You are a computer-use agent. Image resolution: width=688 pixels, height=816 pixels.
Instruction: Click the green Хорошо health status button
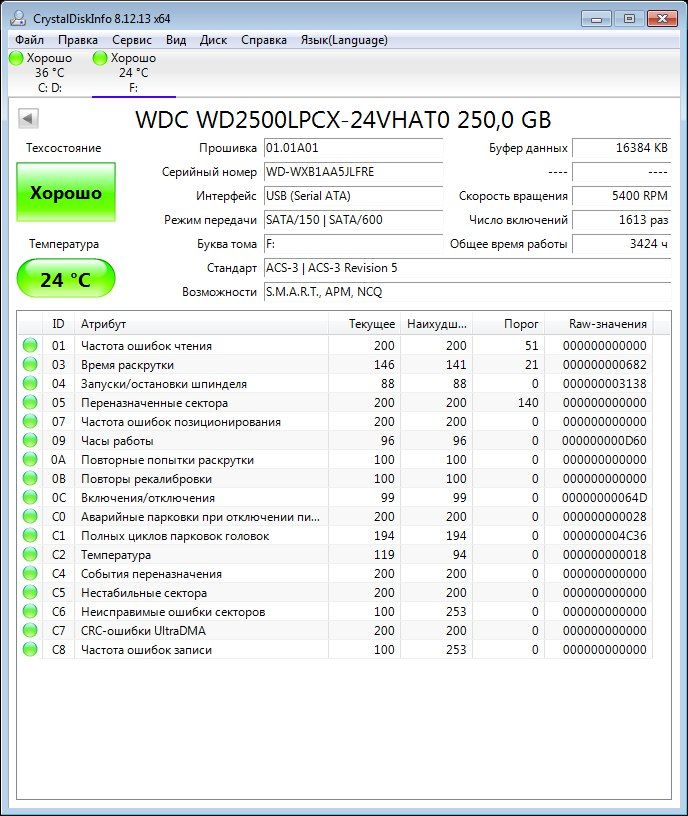[66, 193]
